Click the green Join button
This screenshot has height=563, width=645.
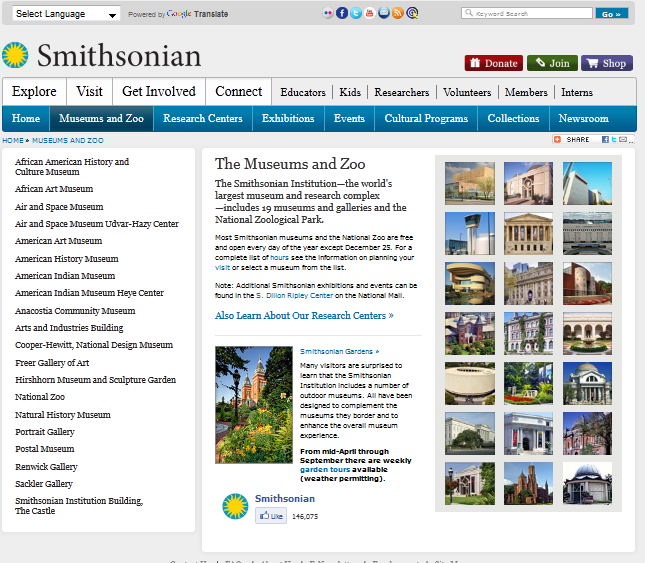point(552,63)
